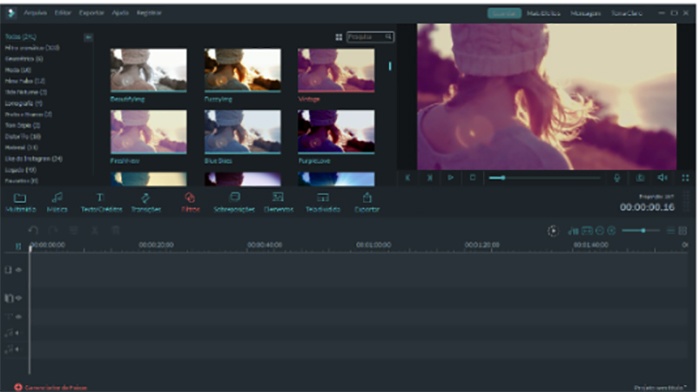The height and width of the screenshot is (392, 700).
Task: Select the Transições tool icon
Action: click(x=146, y=198)
